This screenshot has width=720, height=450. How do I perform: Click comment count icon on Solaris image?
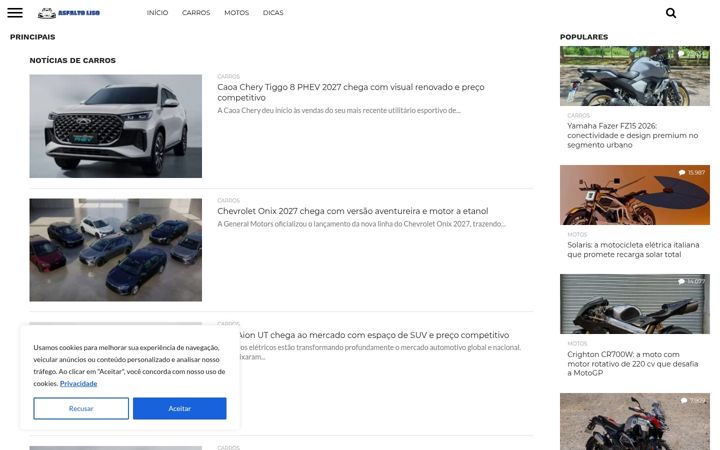tap(682, 172)
